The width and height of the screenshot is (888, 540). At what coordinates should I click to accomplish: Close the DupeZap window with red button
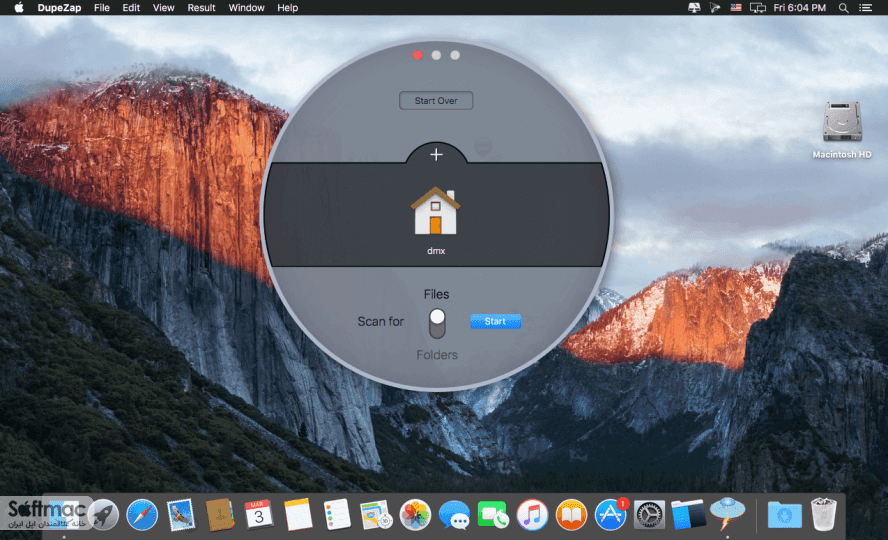[417, 55]
